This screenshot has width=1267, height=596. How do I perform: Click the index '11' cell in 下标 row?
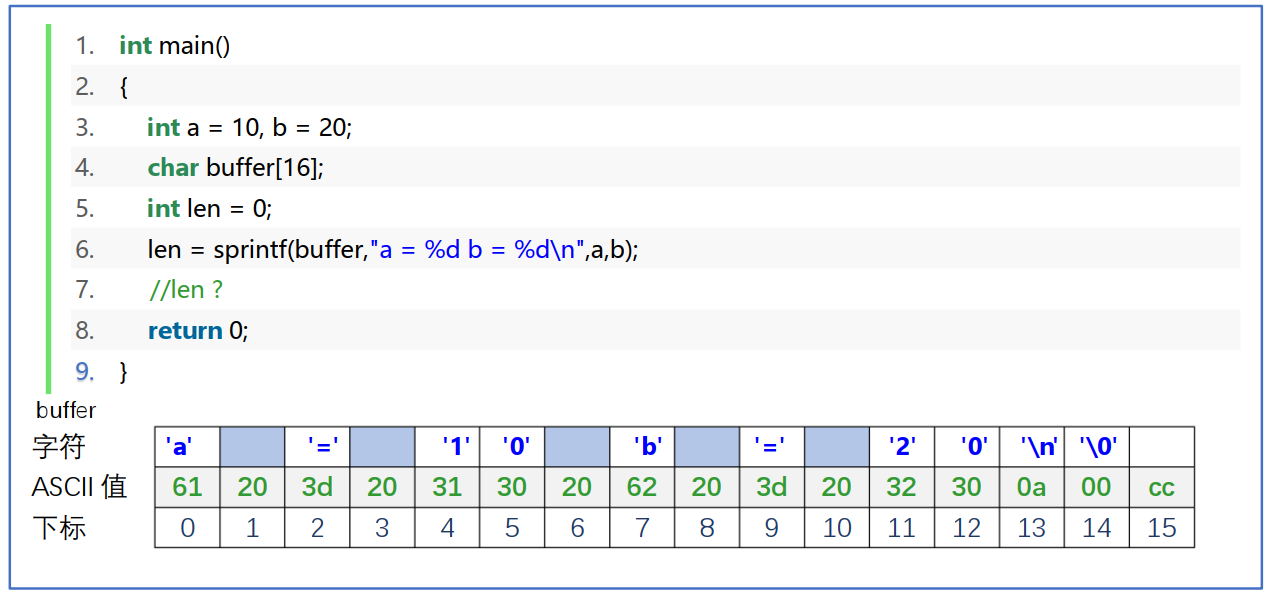tap(902, 527)
